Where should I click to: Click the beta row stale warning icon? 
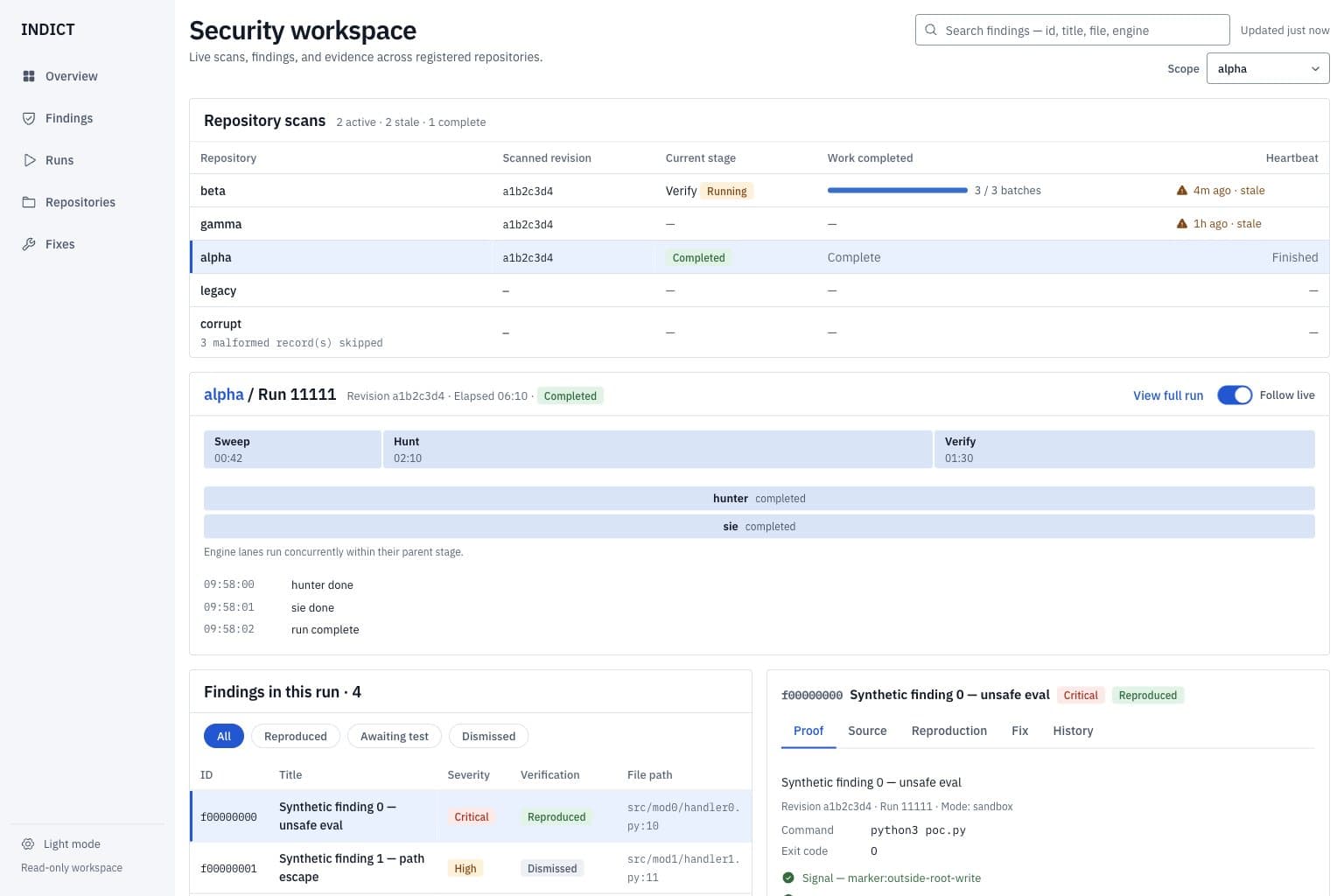1182,190
